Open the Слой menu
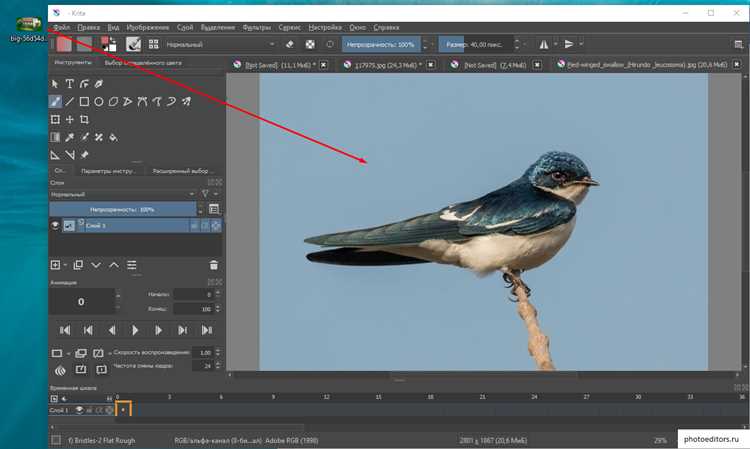This screenshot has width=750, height=449. click(x=185, y=27)
